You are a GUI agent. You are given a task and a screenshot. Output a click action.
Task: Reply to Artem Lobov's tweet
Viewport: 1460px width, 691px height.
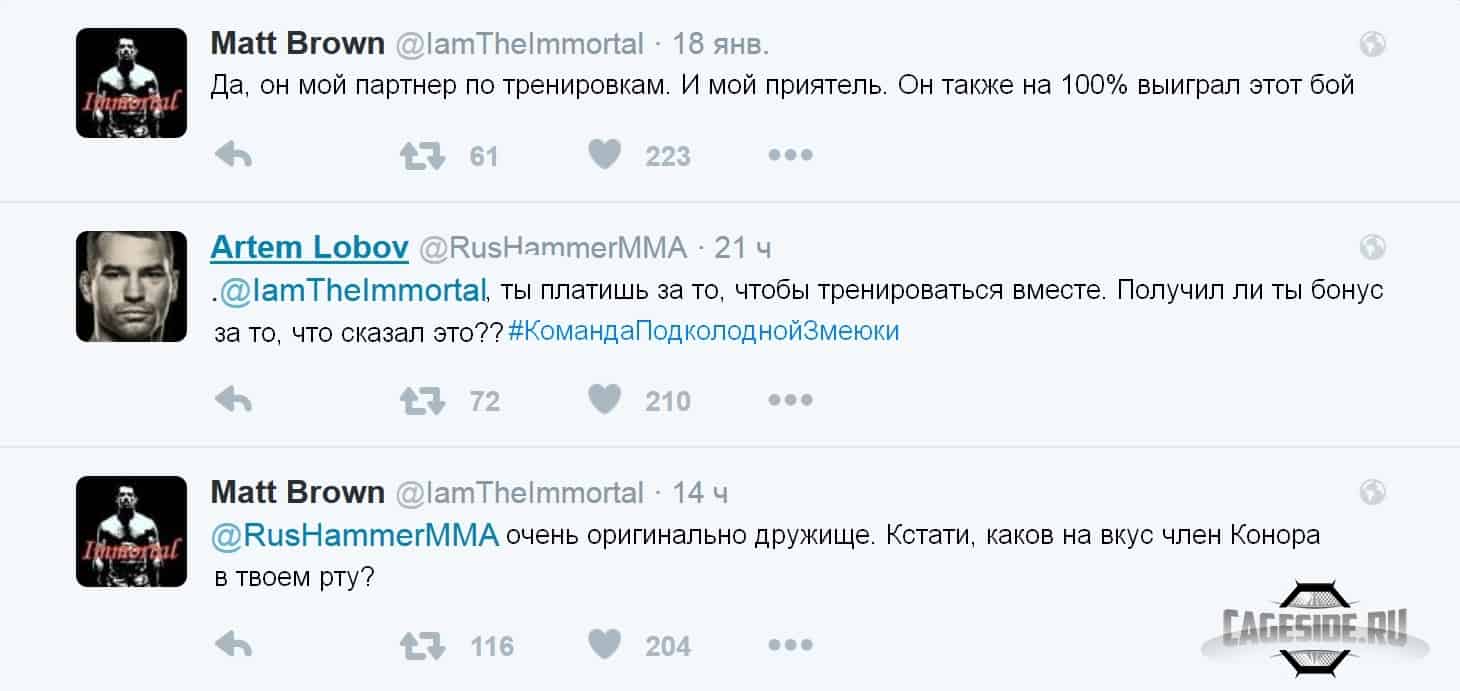(x=233, y=400)
